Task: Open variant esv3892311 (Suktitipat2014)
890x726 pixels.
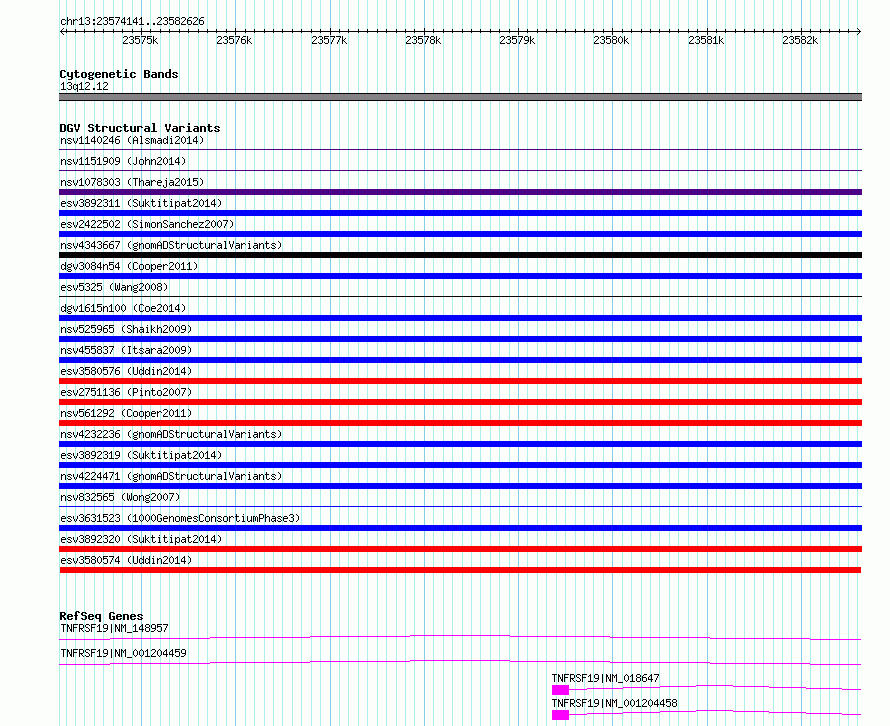Action: (x=141, y=203)
